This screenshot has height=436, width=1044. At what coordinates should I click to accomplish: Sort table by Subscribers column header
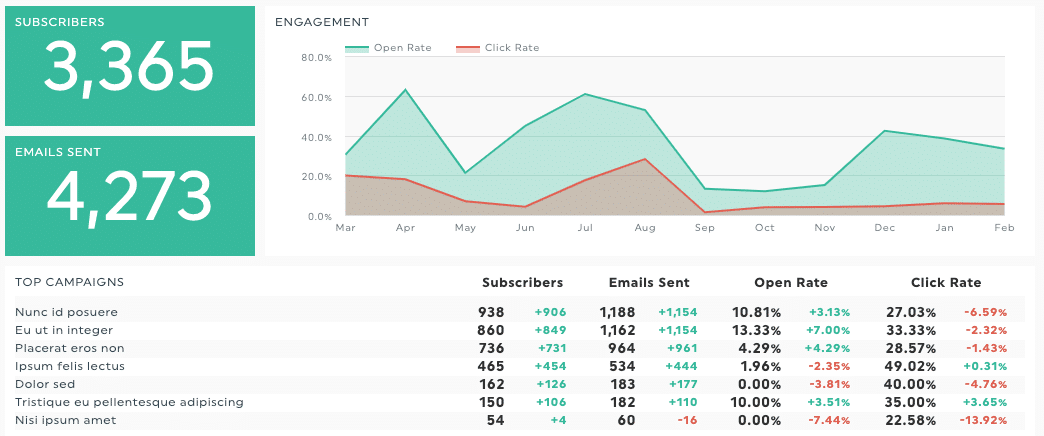tap(522, 283)
